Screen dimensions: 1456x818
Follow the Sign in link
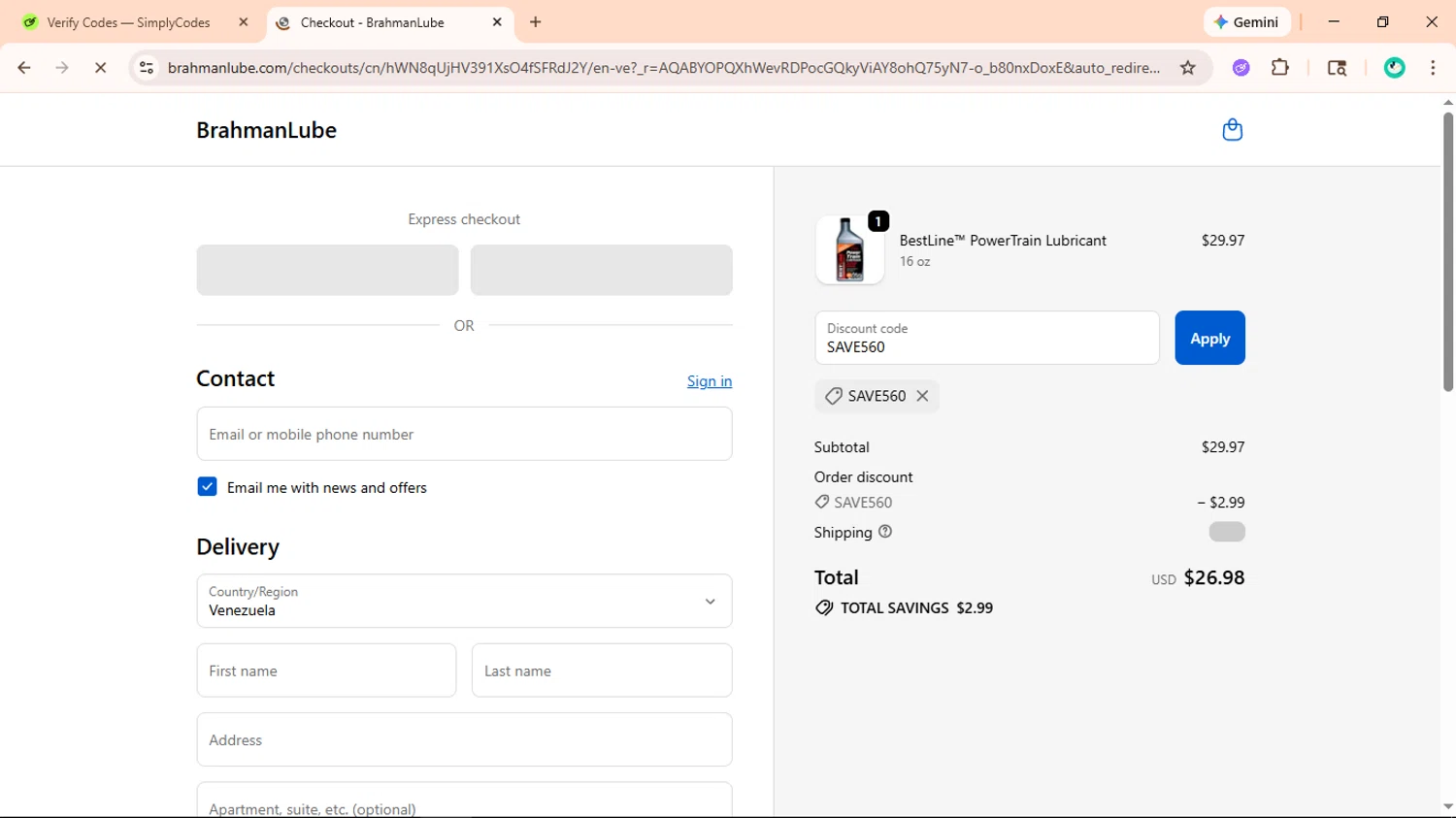coord(710,381)
